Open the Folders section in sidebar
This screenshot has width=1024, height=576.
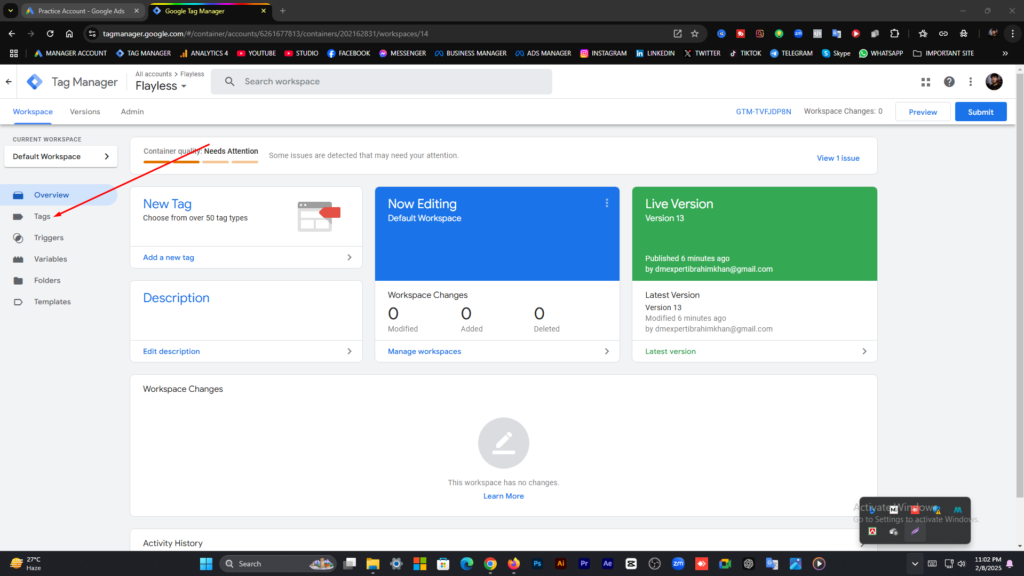[47, 280]
